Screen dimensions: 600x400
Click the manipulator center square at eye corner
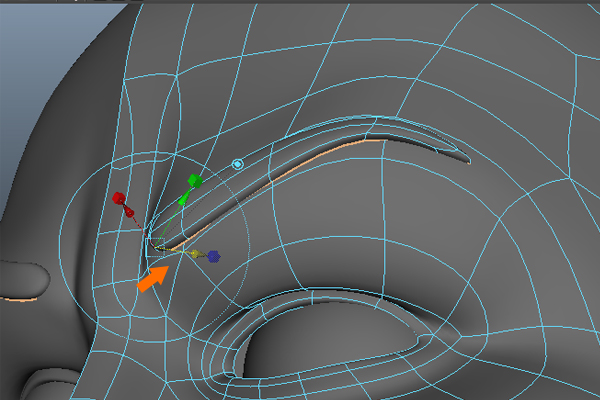[x=155, y=248]
